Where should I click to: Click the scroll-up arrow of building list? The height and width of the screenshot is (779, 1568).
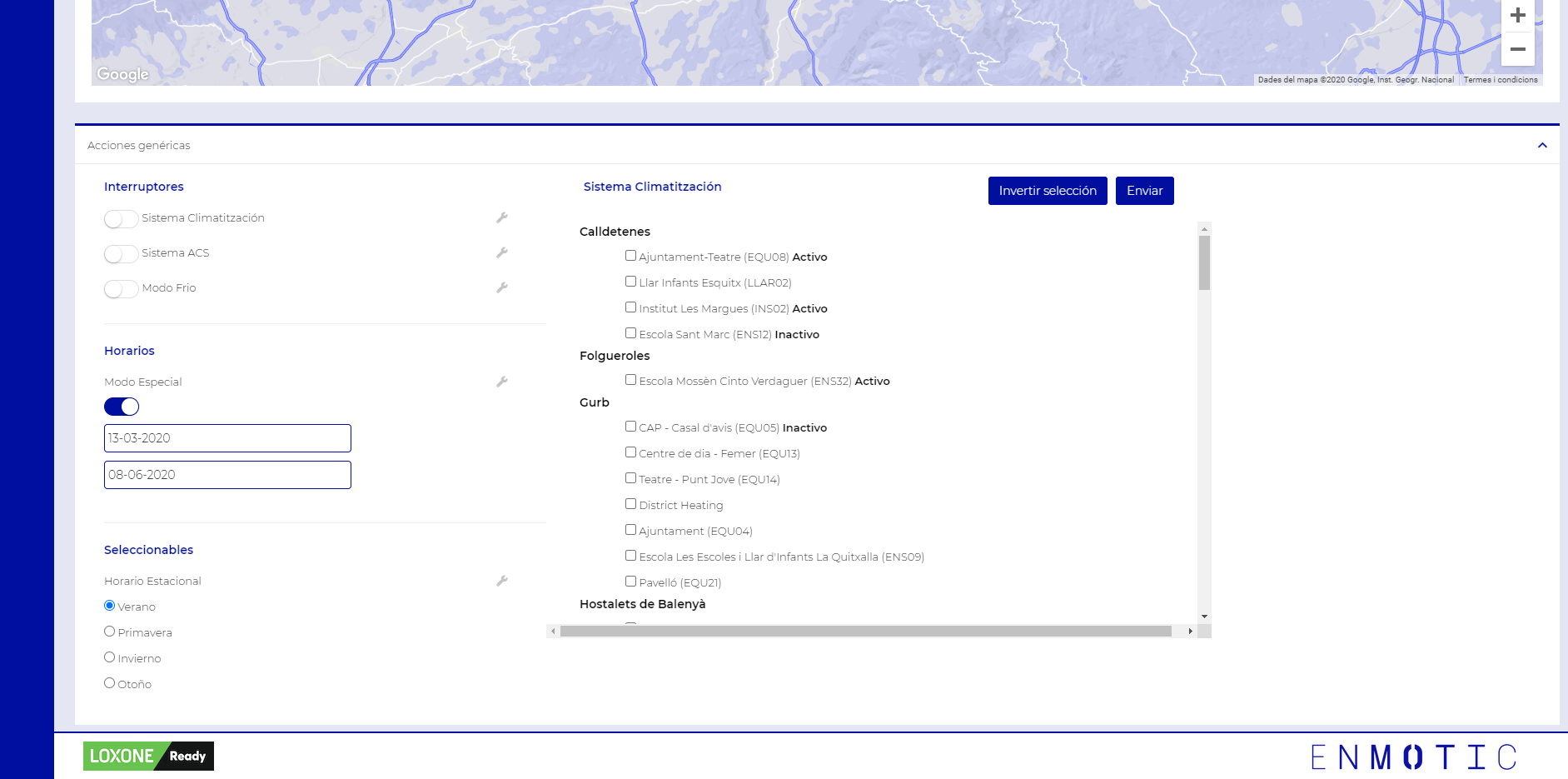click(x=1204, y=228)
